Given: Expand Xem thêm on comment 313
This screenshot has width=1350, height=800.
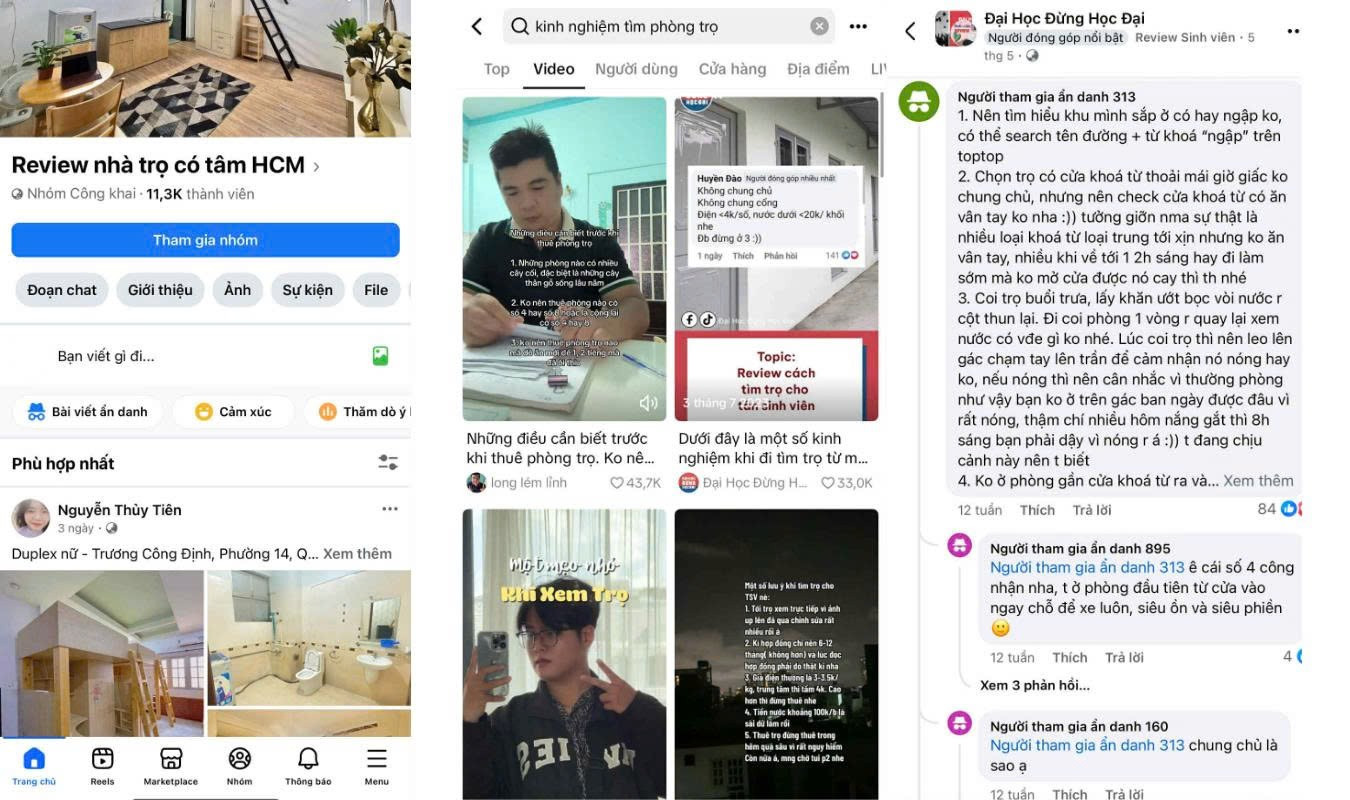Looking at the screenshot, I should [1258, 480].
